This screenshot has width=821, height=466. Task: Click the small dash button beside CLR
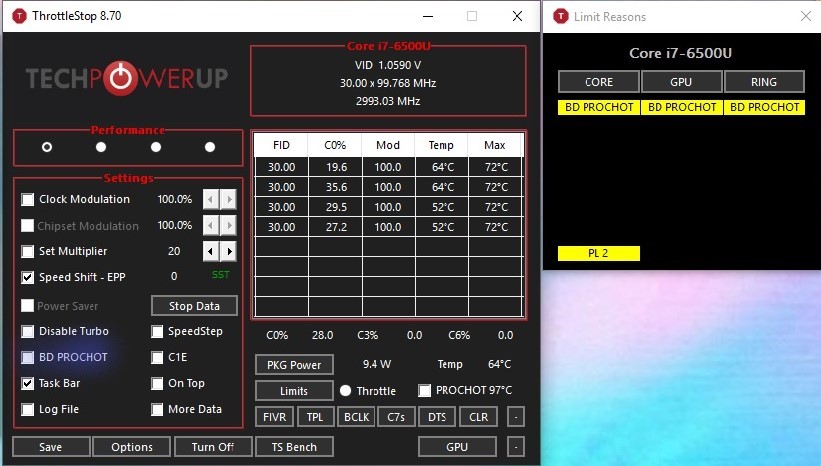[x=516, y=417]
